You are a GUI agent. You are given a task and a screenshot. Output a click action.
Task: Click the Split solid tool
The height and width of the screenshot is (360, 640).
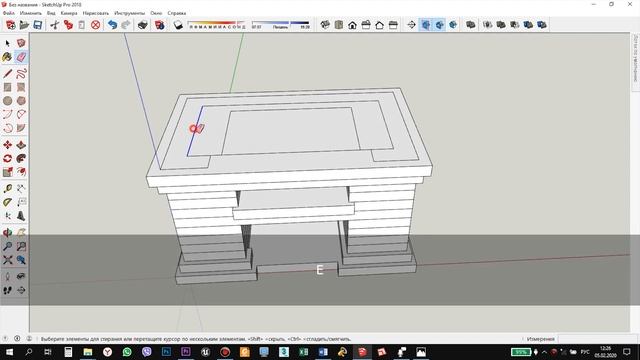coord(542,25)
